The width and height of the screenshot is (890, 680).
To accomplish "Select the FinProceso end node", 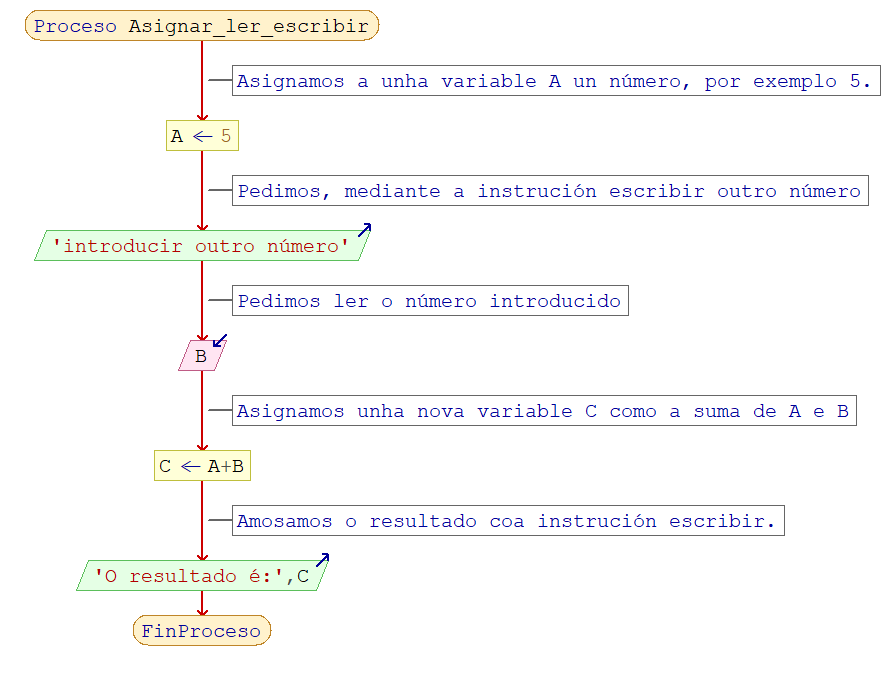I will pos(201,631).
